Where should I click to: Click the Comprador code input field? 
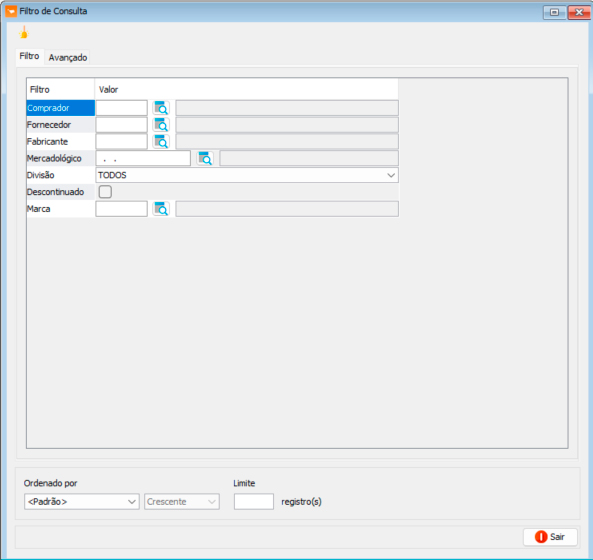tap(121, 108)
